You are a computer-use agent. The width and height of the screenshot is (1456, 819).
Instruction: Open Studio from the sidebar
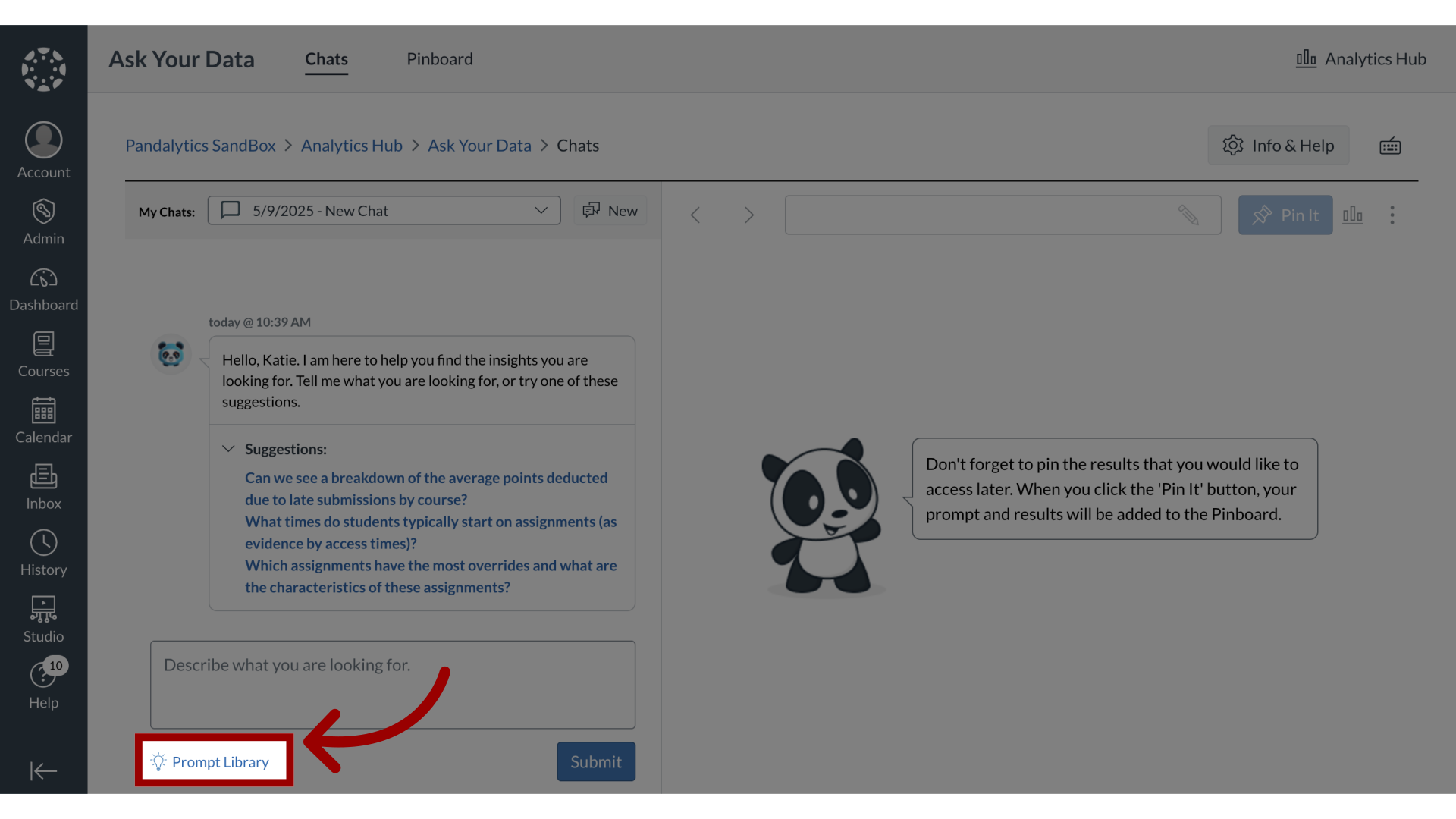tap(43, 620)
